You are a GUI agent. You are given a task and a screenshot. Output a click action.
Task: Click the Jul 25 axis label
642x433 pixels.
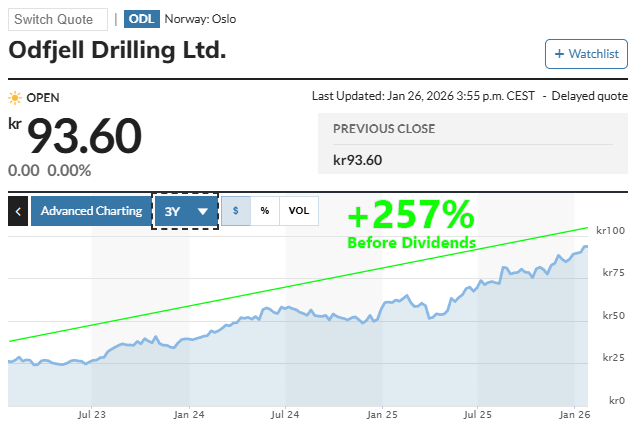[x=478, y=415]
